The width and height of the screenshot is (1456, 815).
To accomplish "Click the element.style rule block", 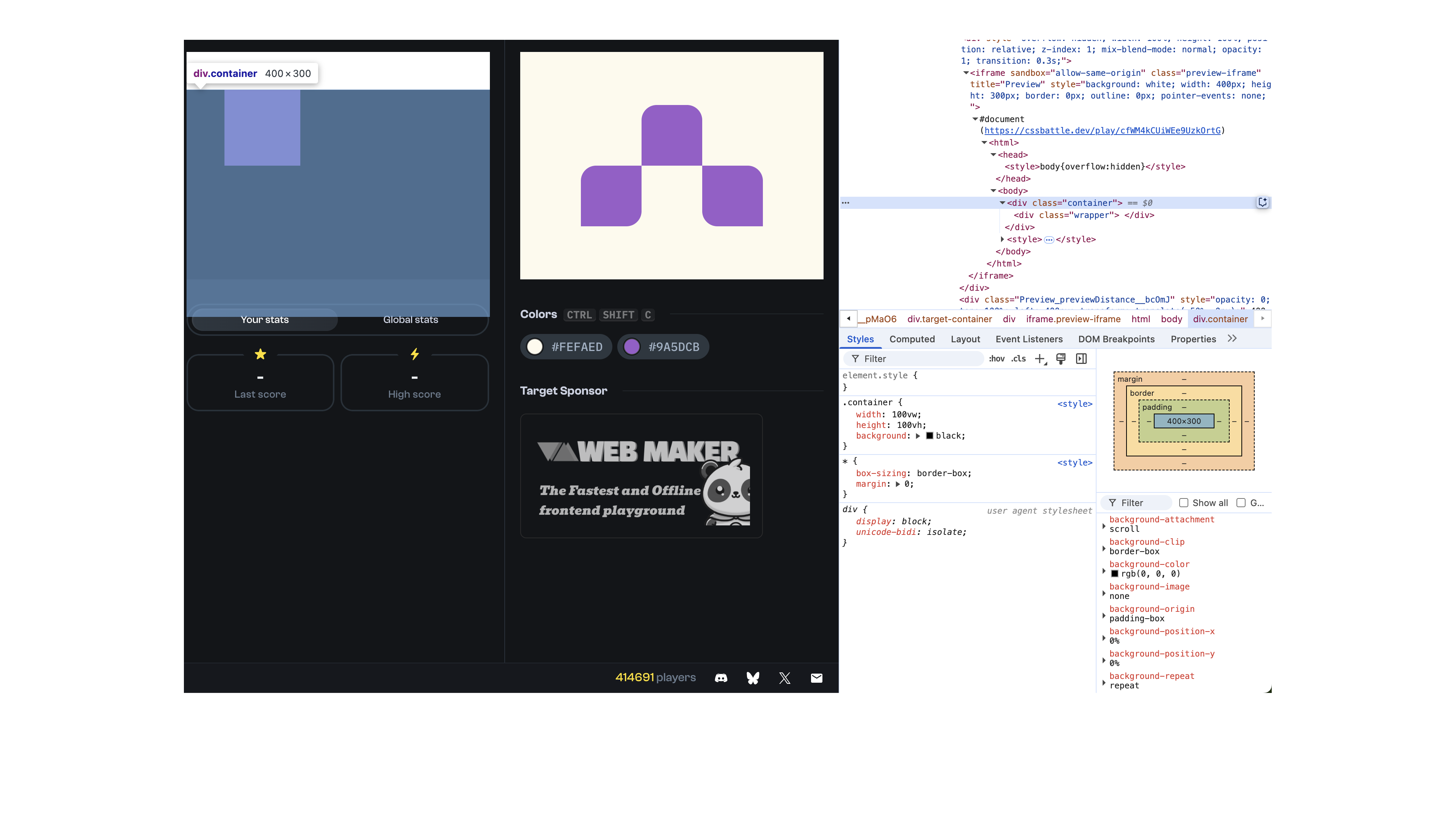I will point(967,381).
